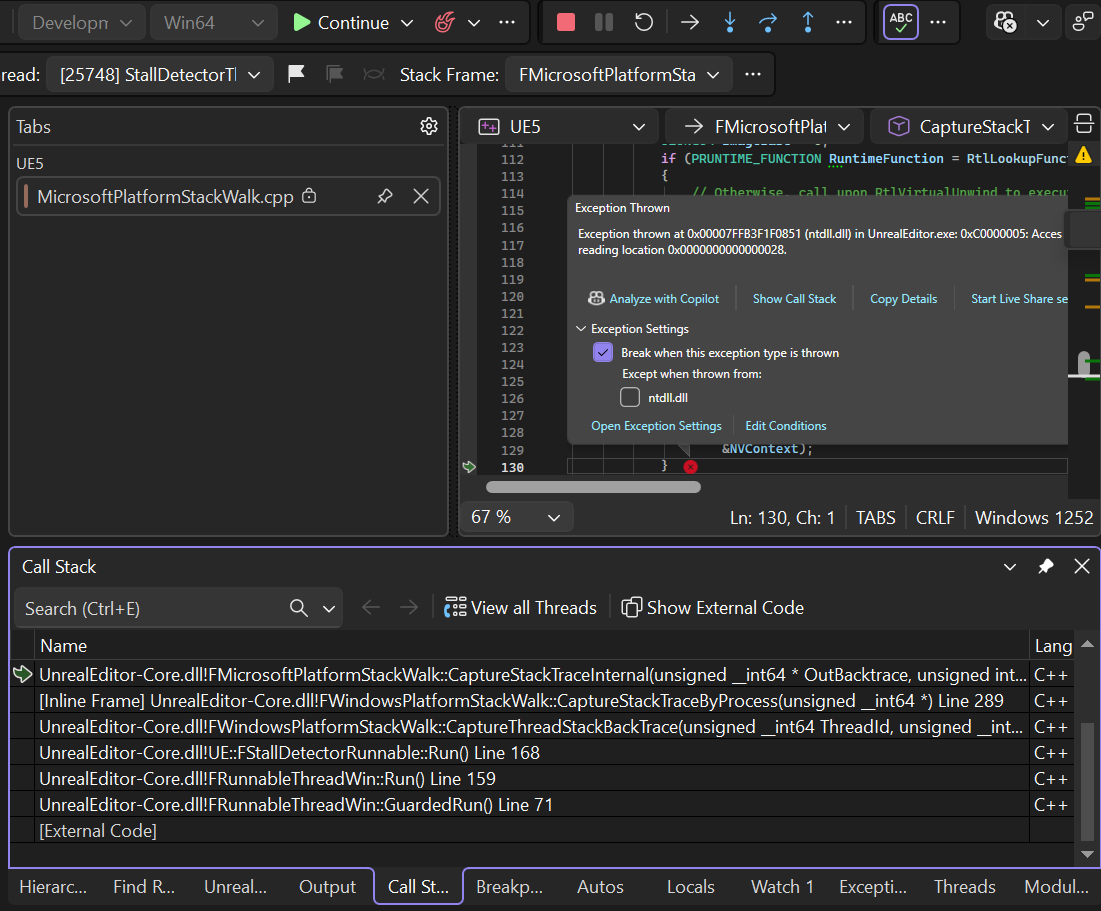Image resolution: width=1101 pixels, height=911 pixels.
Task: Open the Win64 platform dropdown
Action: click(x=213, y=22)
